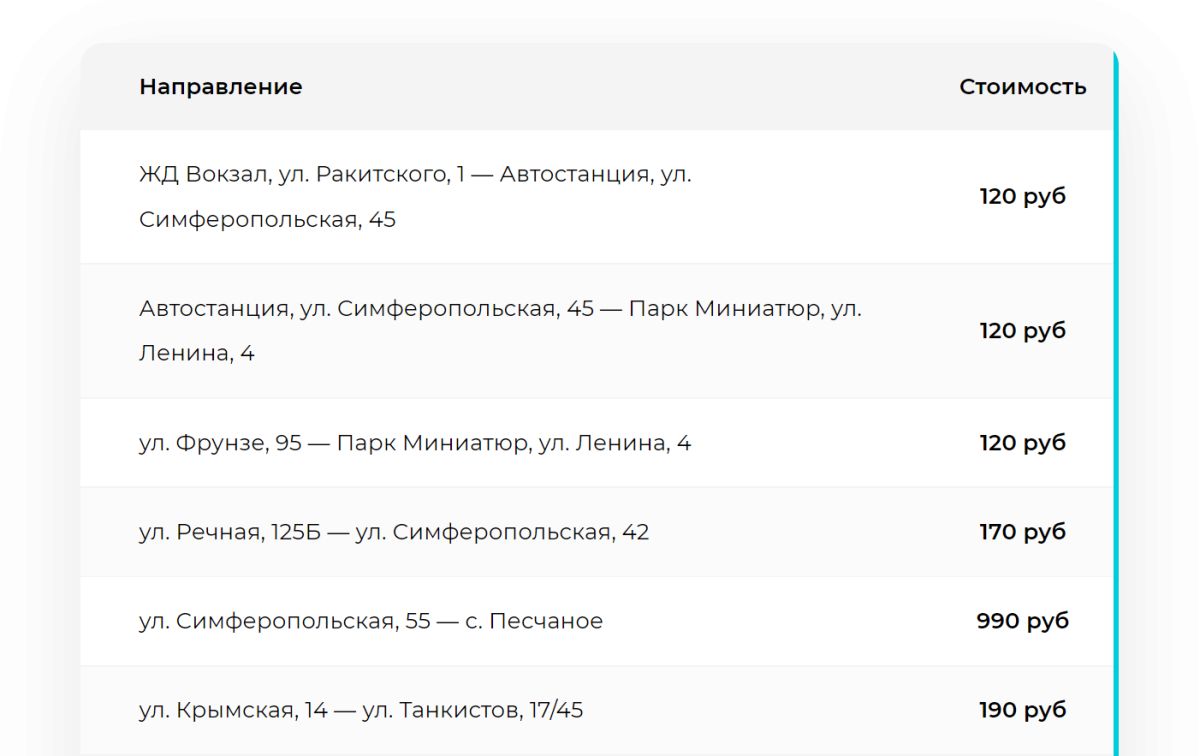Select the ул. Симферопольская, 55 origin text
The width and height of the screenshot is (1200, 756).
click(284, 621)
